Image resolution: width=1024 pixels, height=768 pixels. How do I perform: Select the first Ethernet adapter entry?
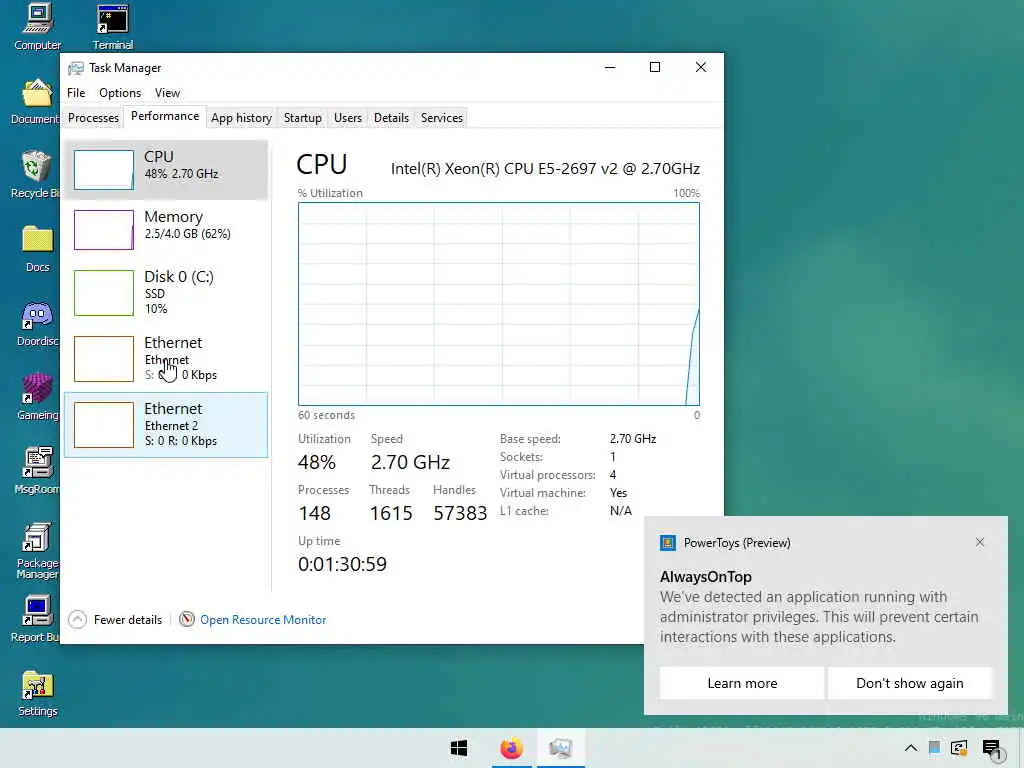pos(166,359)
